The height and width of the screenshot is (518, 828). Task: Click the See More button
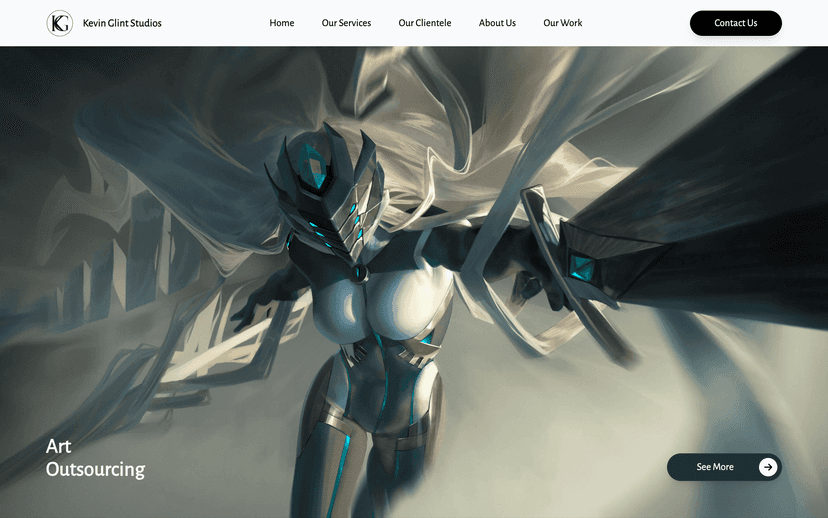724,467
